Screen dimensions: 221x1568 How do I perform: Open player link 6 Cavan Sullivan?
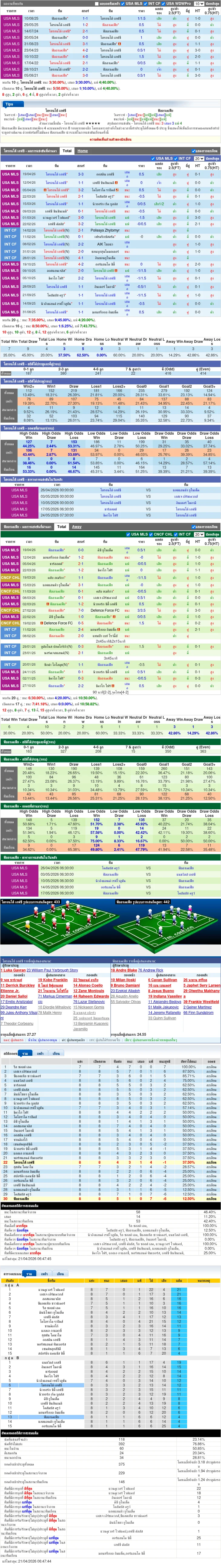[x=163, y=980]
